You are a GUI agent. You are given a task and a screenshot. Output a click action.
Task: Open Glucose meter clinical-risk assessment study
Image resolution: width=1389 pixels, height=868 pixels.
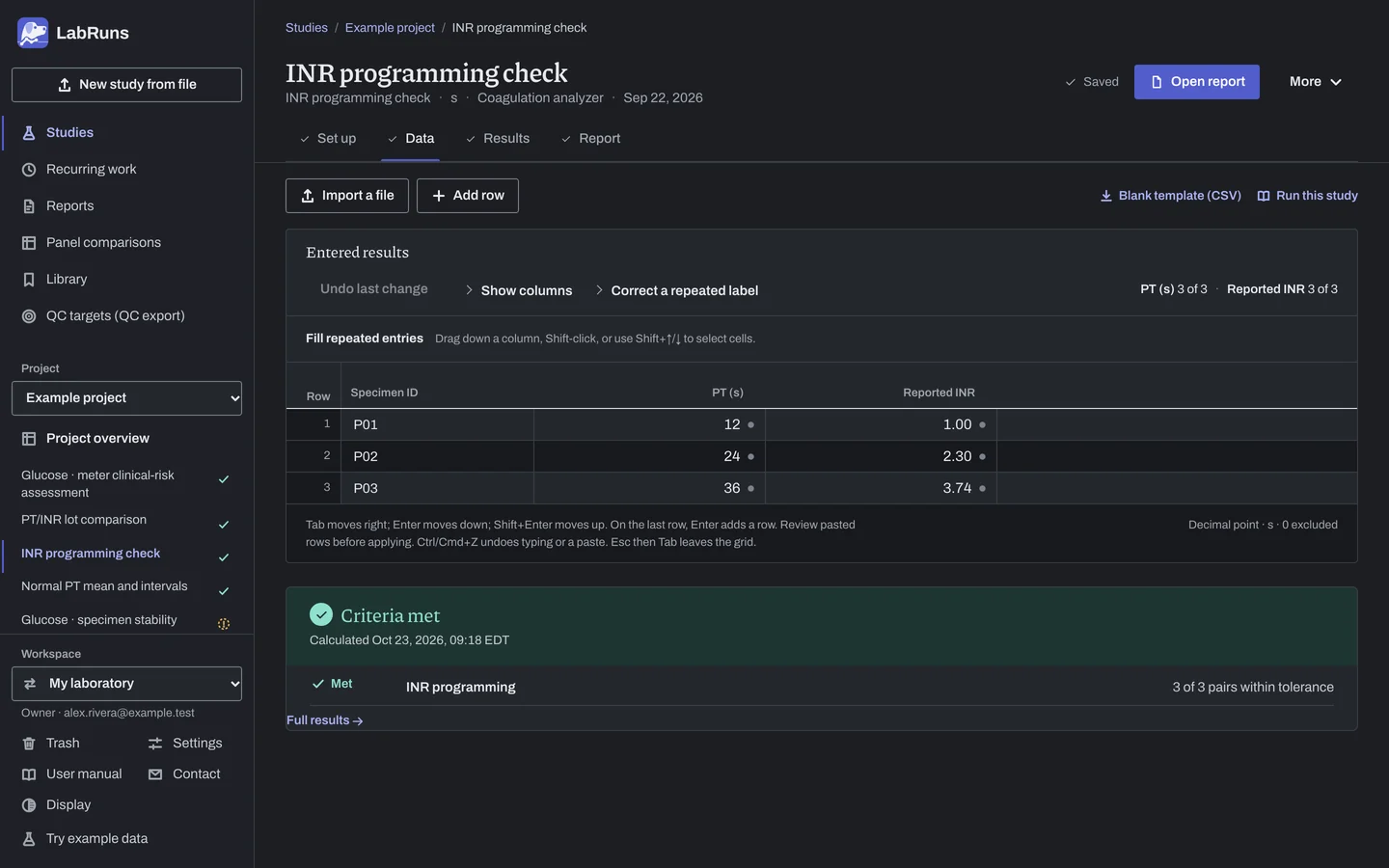pos(126,484)
